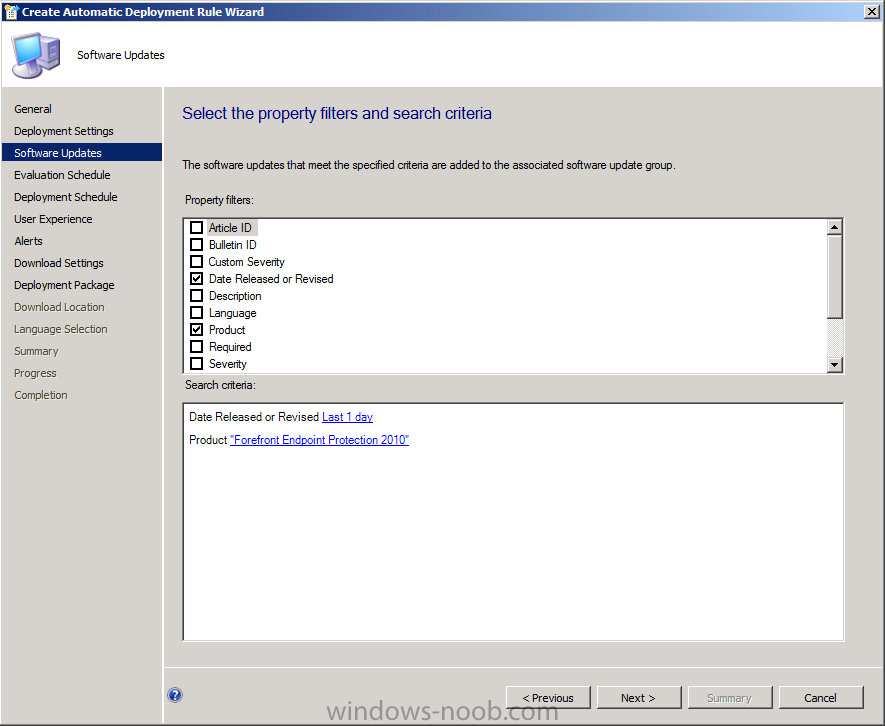Click the Progress step in sidebar
This screenshot has width=885, height=726.
pos(35,373)
